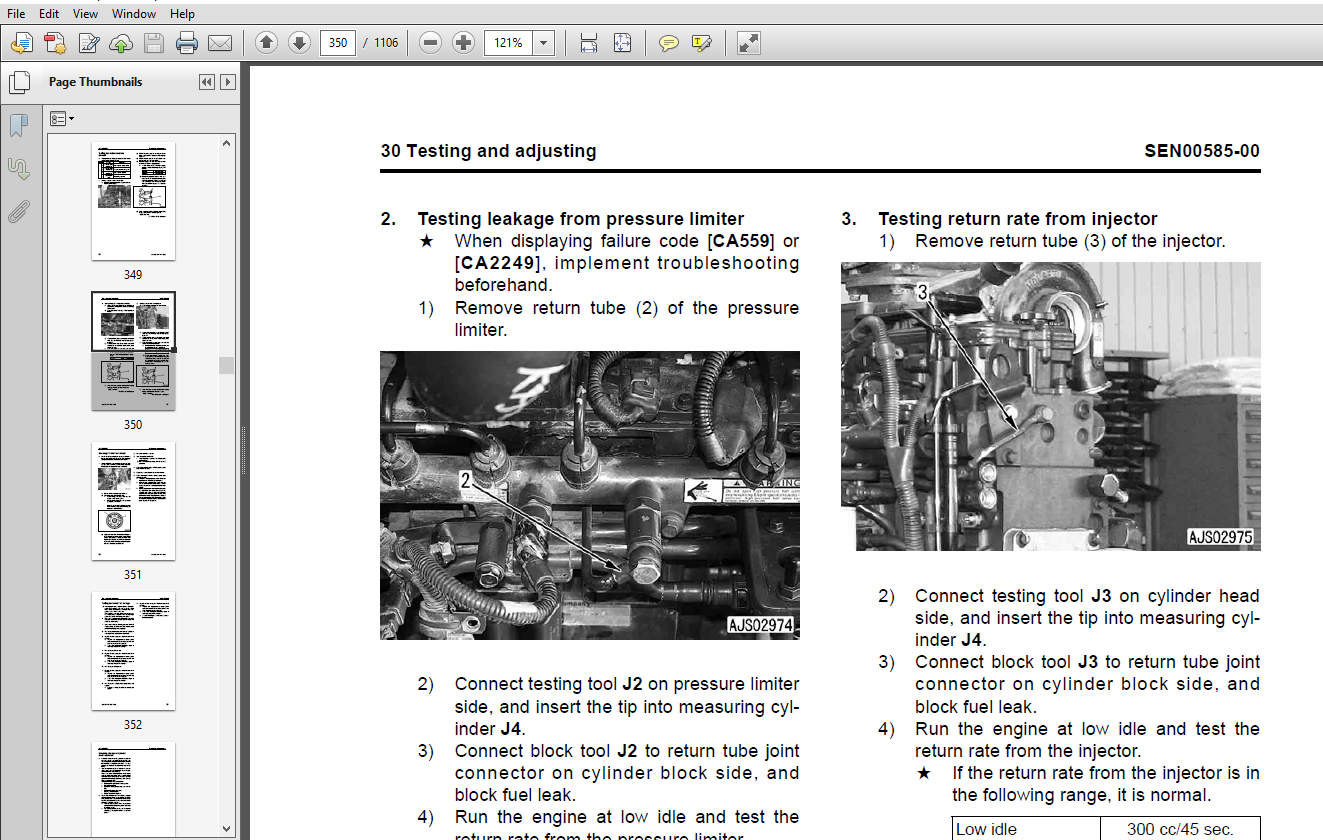Image resolution: width=1323 pixels, height=840 pixels.
Task: Click the Create PDF toolbar icon
Action: point(55,43)
